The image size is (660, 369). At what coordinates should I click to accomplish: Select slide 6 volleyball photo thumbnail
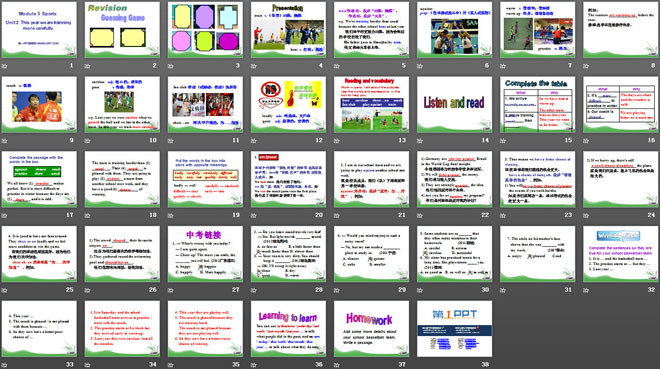[455, 29]
